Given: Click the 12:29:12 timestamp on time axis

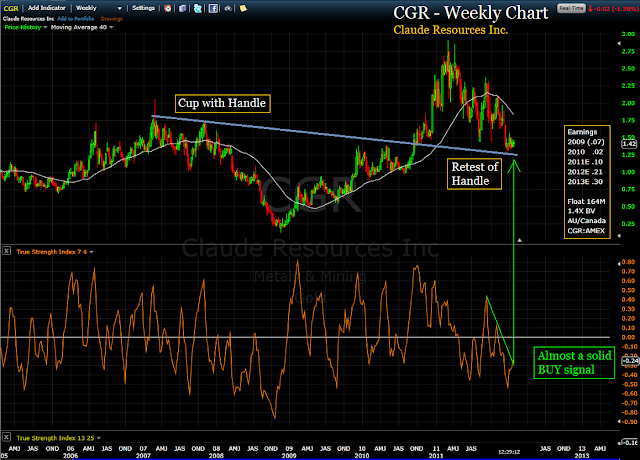Looking at the screenshot, I should pos(509,452).
